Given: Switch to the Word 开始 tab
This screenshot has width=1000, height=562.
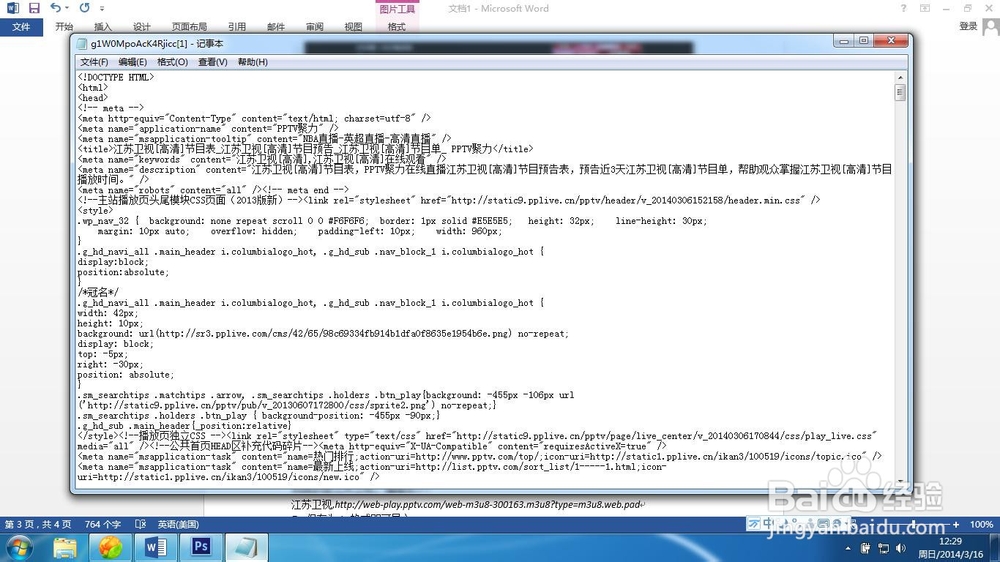Looking at the screenshot, I should click(64, 27).
